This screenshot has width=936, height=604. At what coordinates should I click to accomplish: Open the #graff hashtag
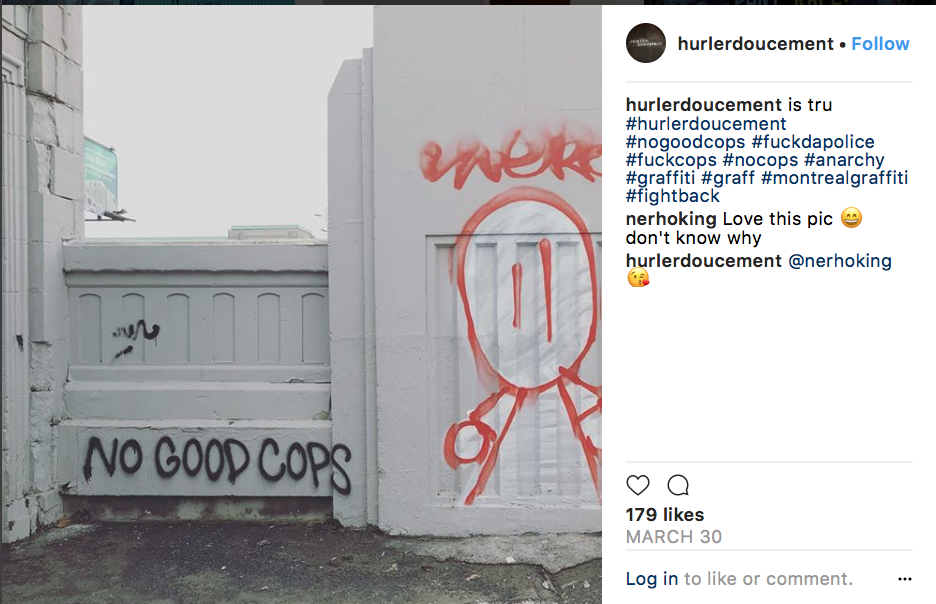click(x=728, y=178)
